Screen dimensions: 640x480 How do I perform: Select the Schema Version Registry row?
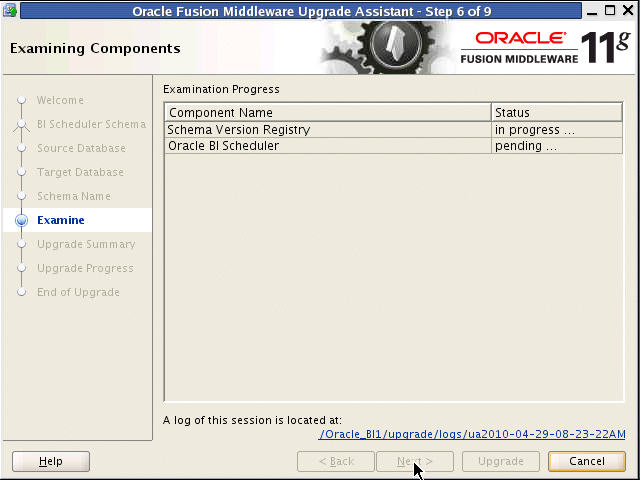point(394,130)
